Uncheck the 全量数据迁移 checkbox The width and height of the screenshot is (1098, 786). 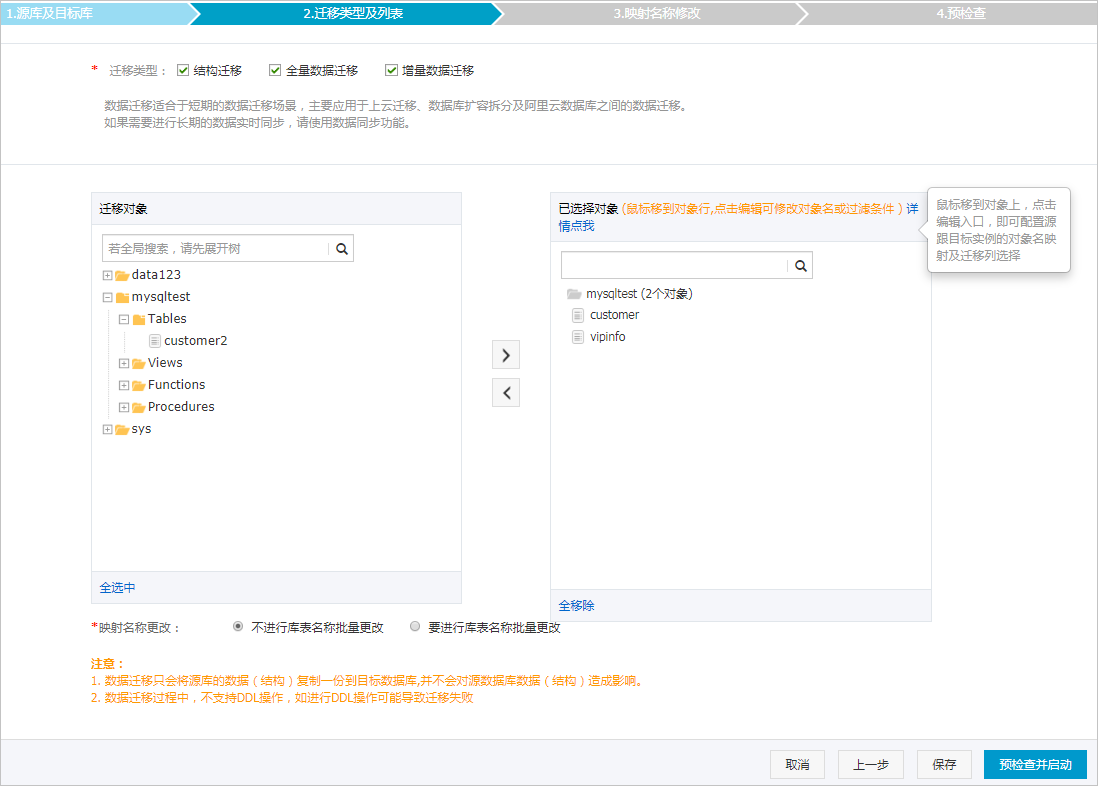[x=275, y=71]
